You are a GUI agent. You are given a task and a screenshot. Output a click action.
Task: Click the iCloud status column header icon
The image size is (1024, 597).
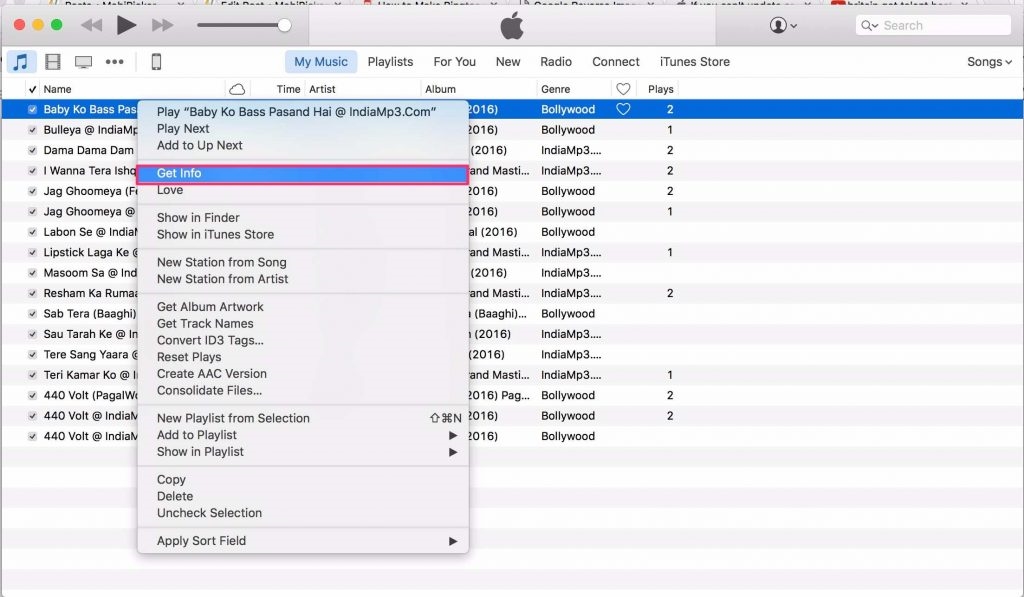click(x=238, y=89)
